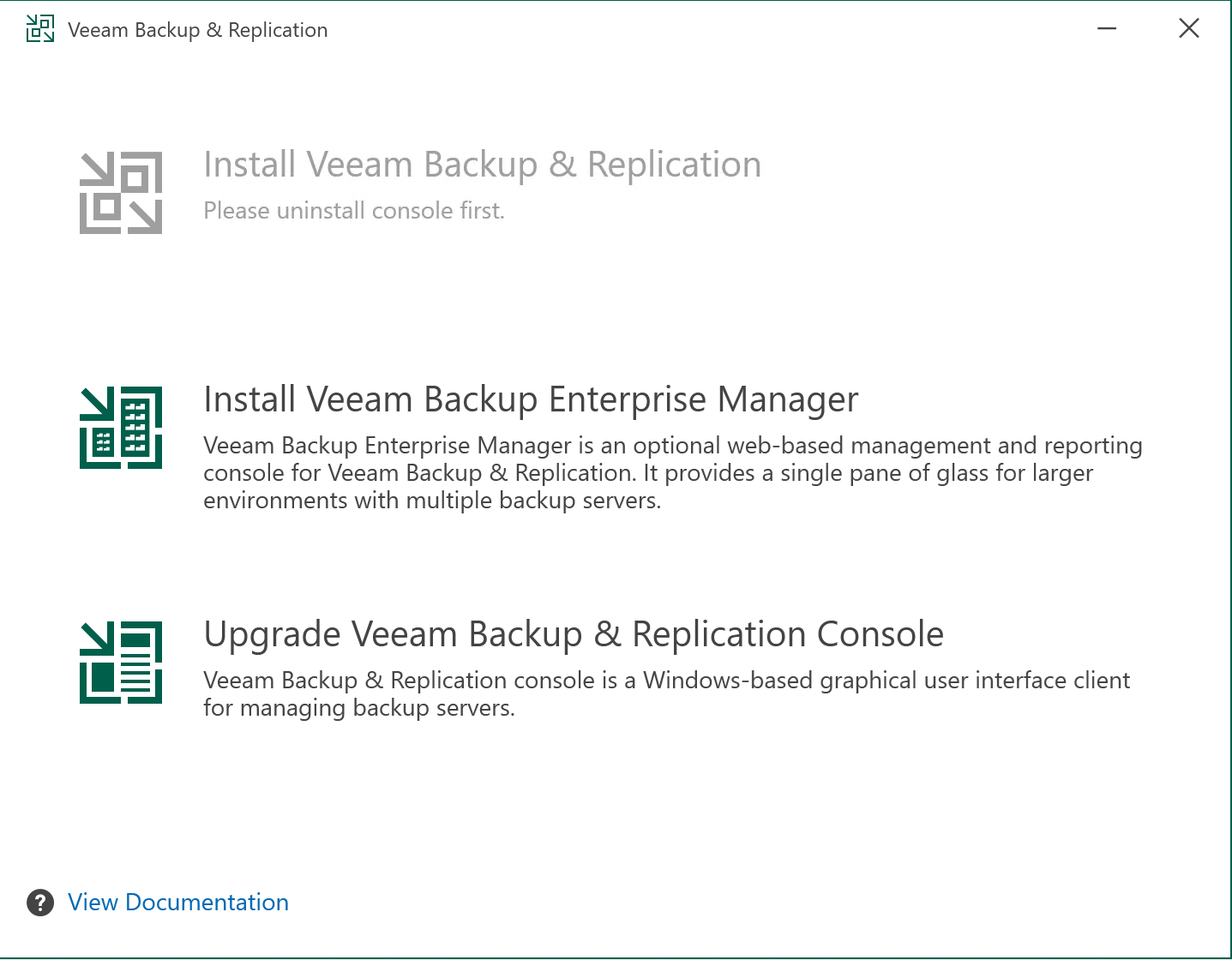Click the 'for managing backup servers.' line
This screenshot has width=1232, height=960.
click(x=359, y=708)
